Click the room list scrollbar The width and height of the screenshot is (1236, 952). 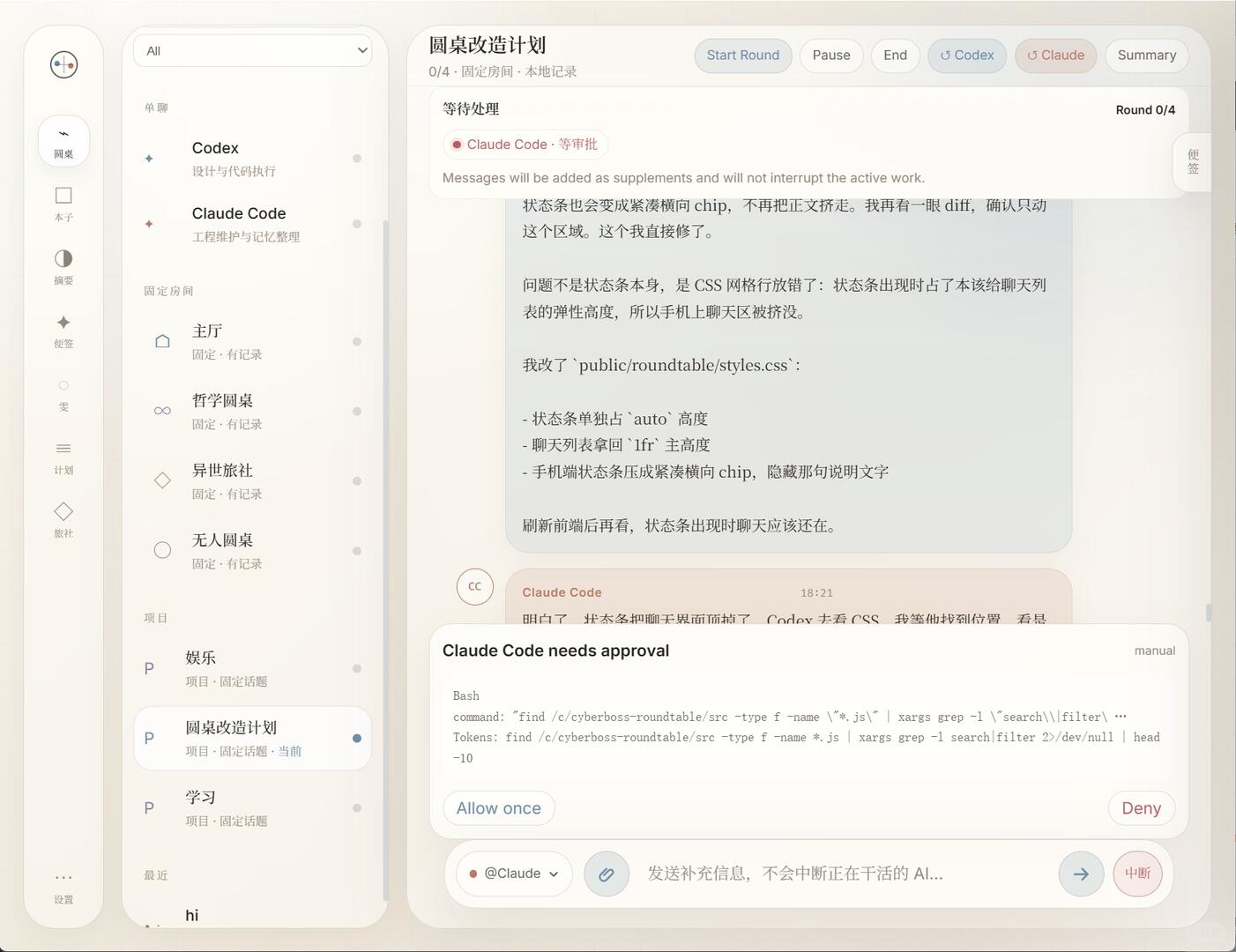[x=384, y=560]
